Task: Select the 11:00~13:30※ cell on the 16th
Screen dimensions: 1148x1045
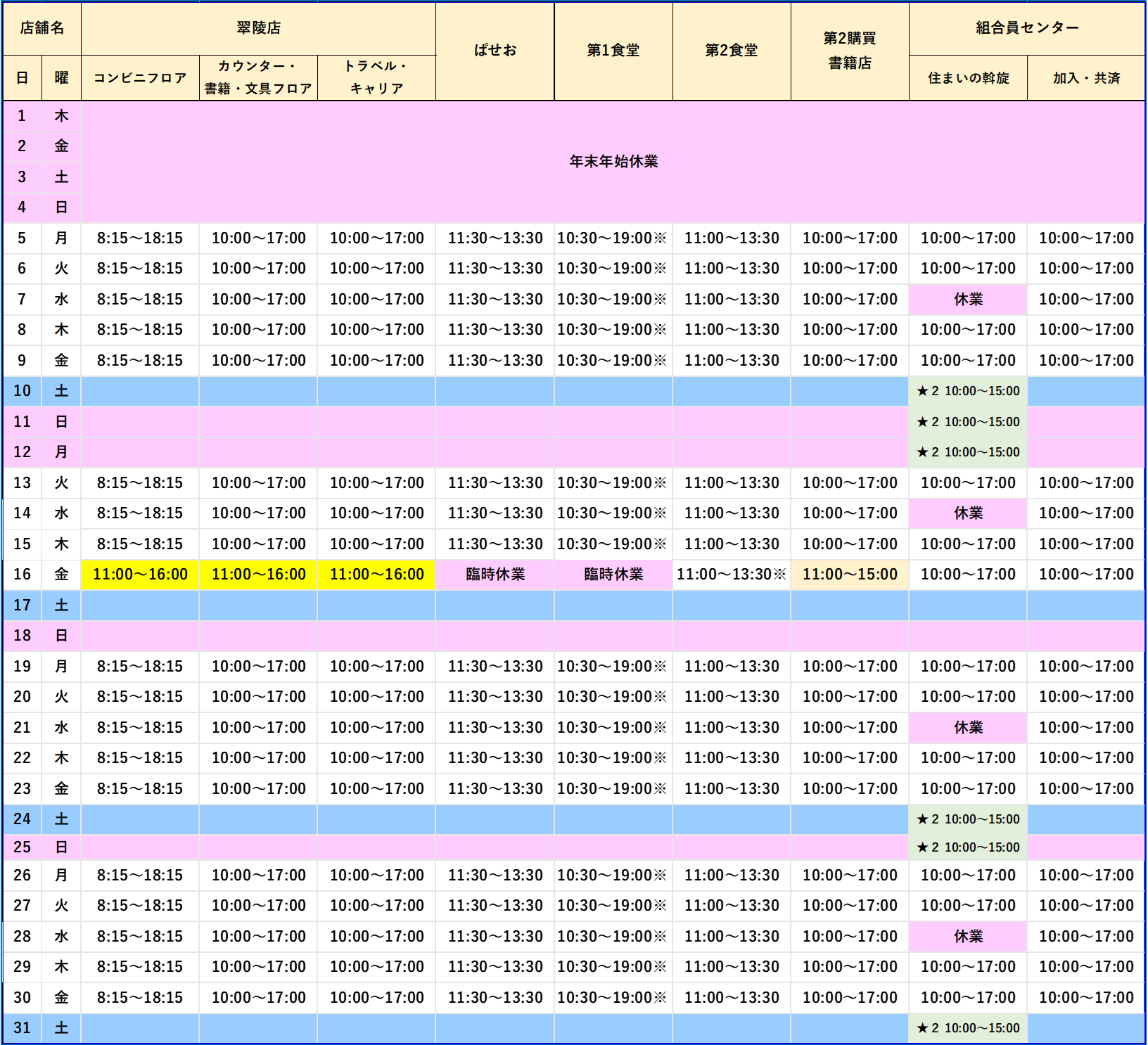Action: click(x=731, y=575)
